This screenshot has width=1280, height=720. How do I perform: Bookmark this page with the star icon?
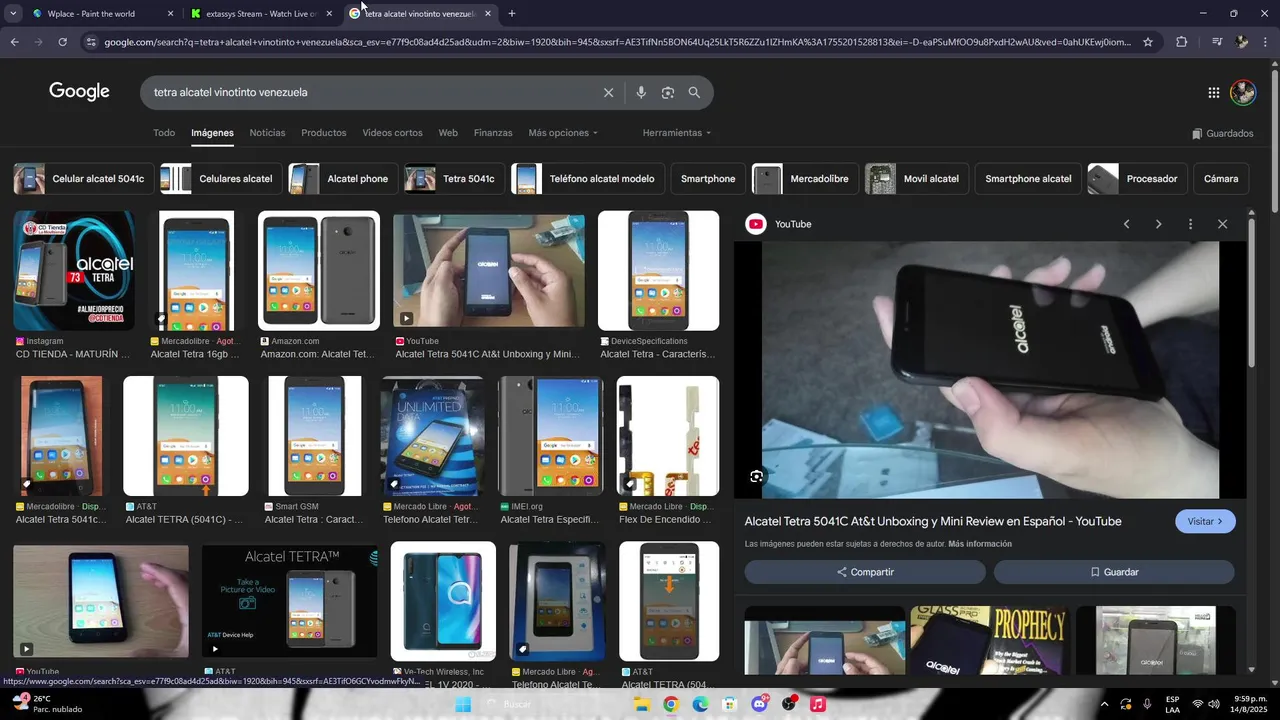[x=1148, y=42]
